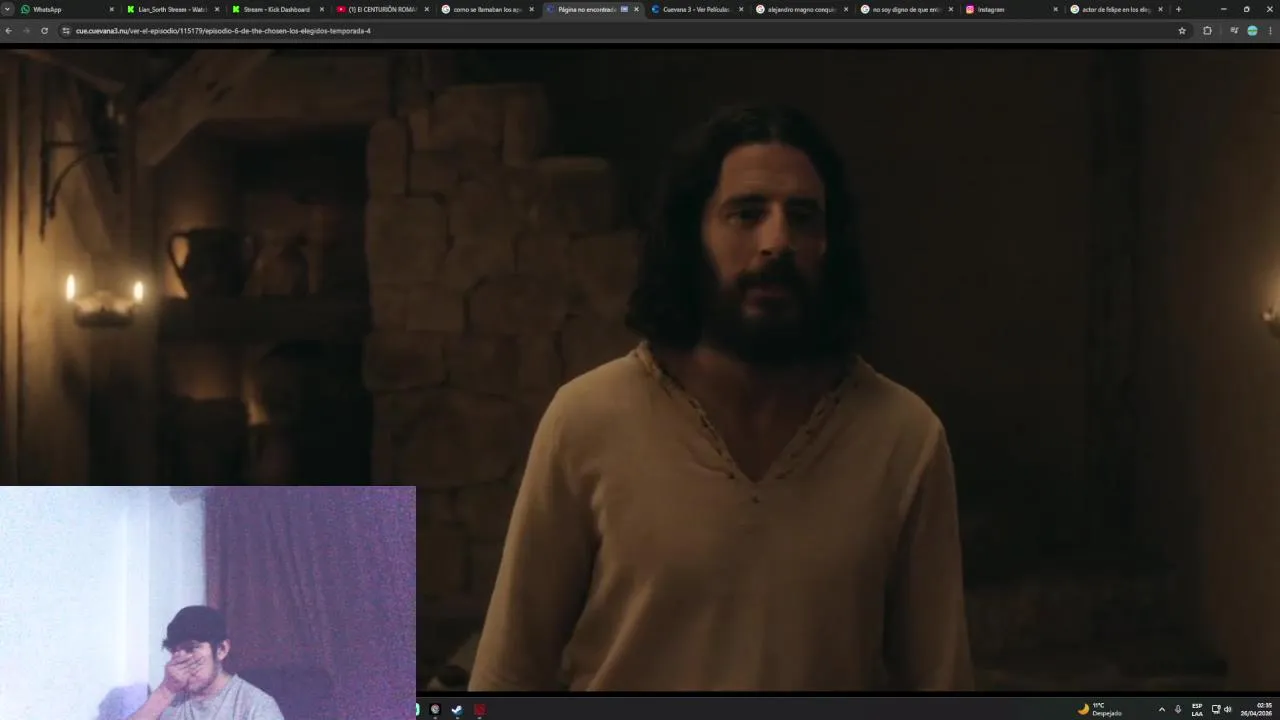Close the alejandro magno tab
This screenshot has height=720, width=1280.
[x=846, y=9]
